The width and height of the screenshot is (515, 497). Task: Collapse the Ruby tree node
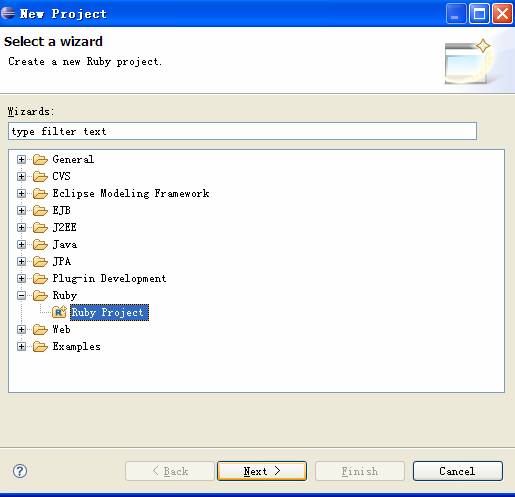click(x=21, y=296)
